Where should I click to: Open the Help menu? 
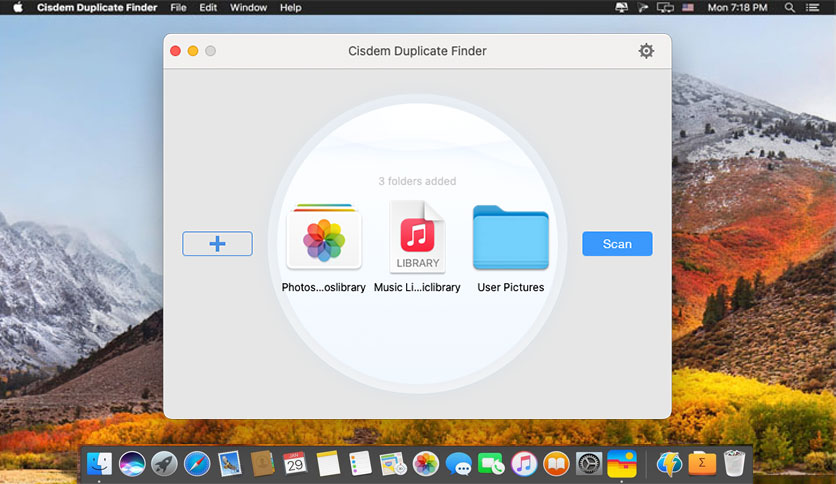coord(291,7)
